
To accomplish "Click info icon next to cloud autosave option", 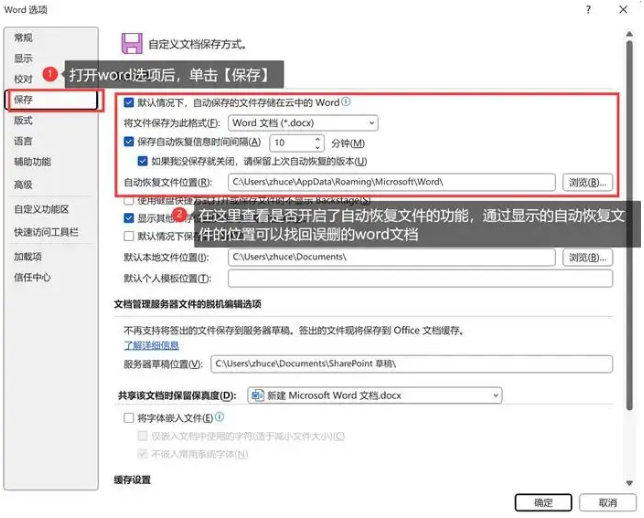I will click(346, 101).
